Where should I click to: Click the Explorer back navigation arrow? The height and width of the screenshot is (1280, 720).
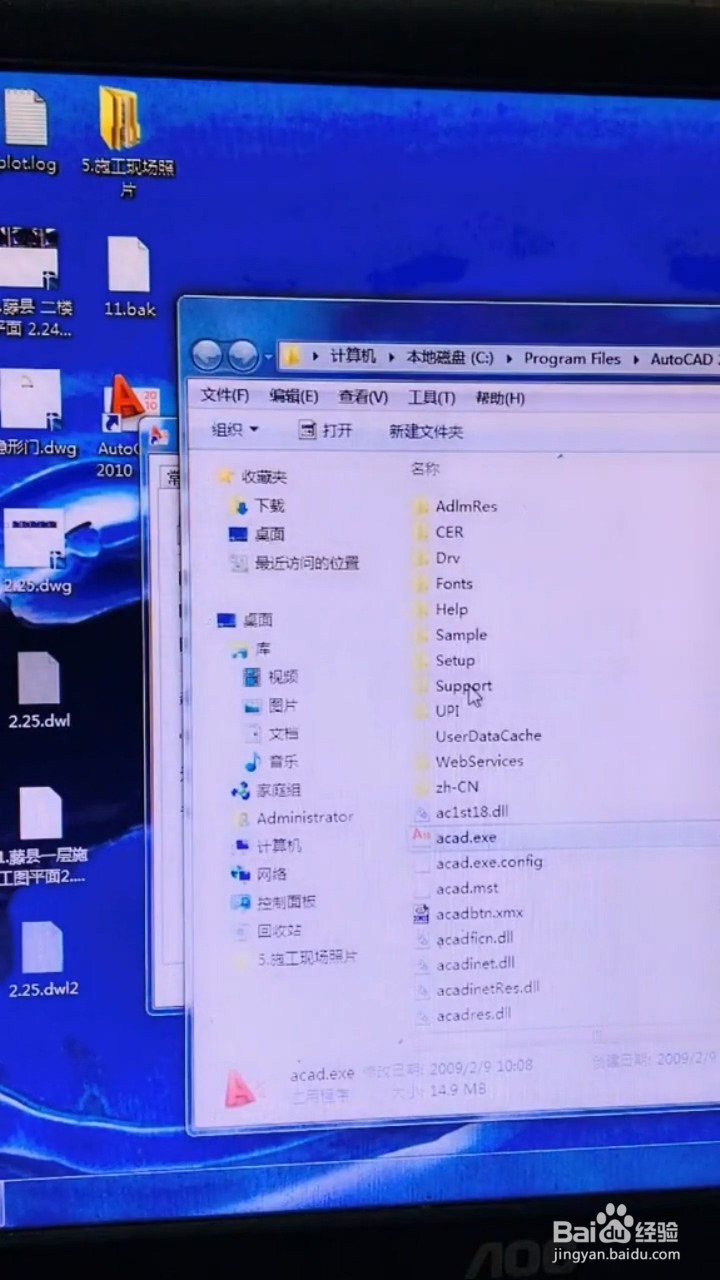point(207,354)
